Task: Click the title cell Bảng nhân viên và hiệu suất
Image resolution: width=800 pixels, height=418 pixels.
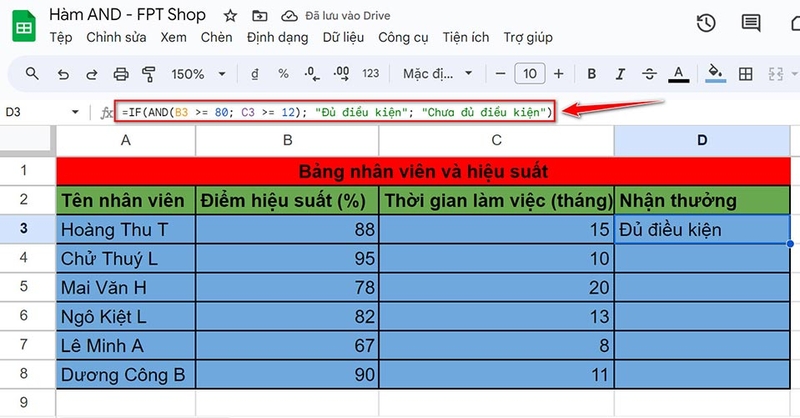Action: coord(423,171)
